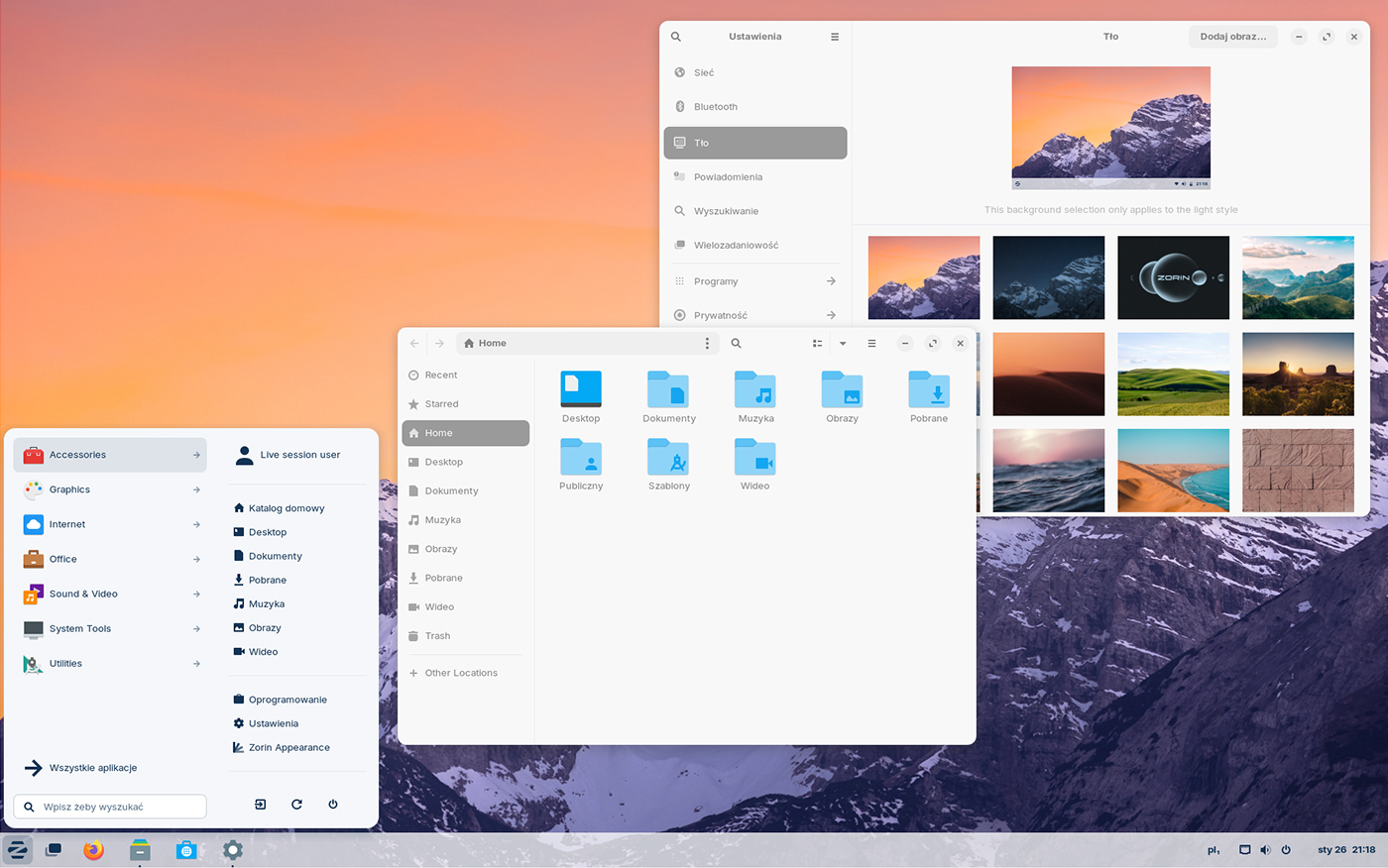
Task: Select Trash in the file manager sidebar
Action: click(437, 636)
